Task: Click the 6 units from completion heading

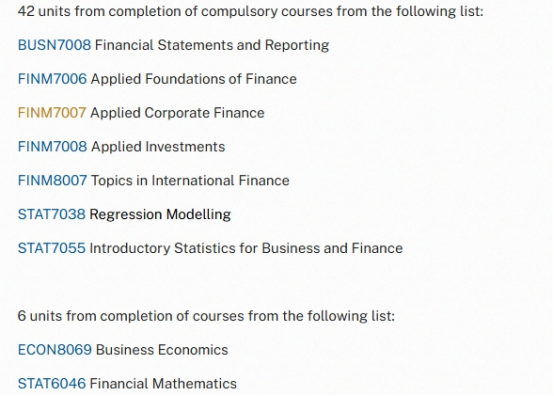Action: (x=206, y=316)
